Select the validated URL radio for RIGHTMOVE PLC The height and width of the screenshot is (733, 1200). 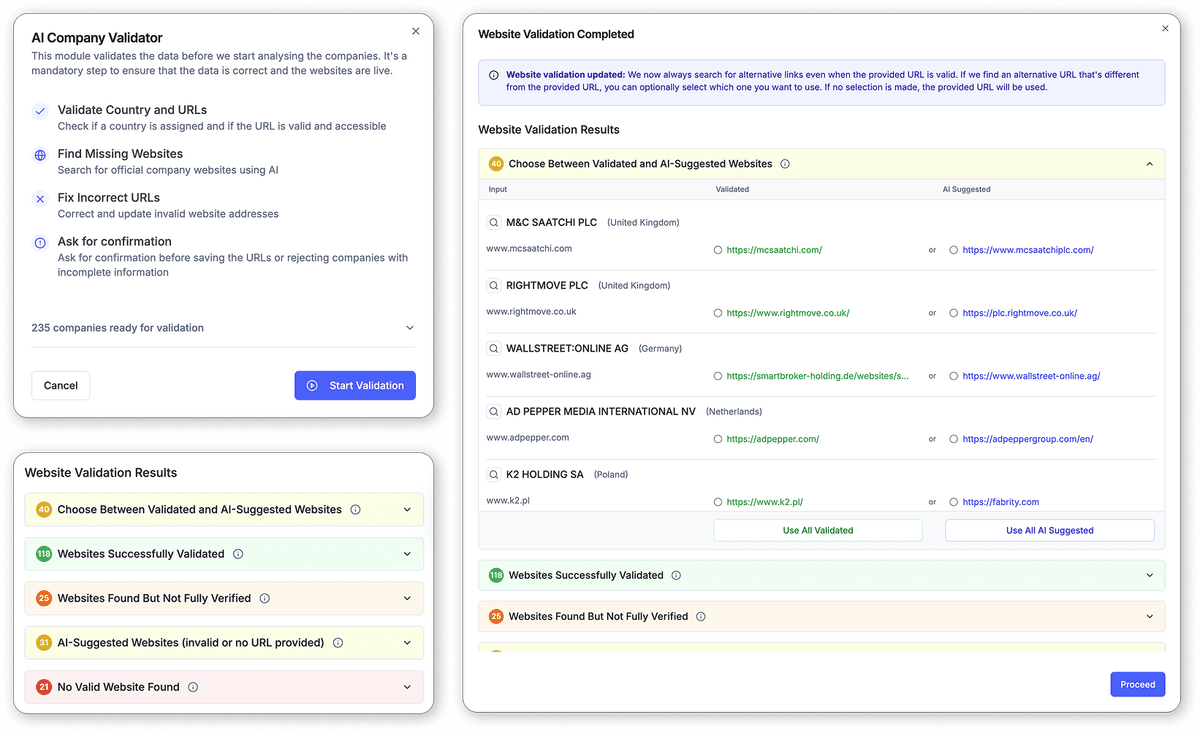[x=717, y=312]
